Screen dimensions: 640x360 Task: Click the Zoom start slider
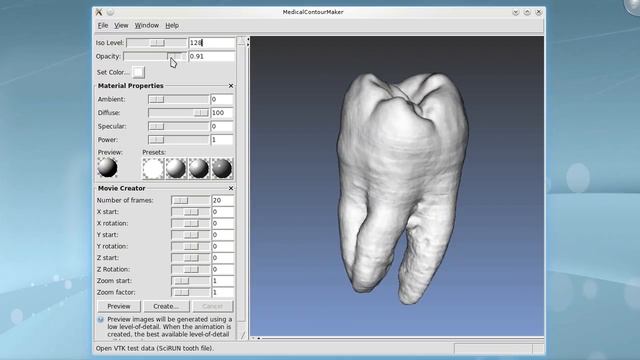pos(190,281)
